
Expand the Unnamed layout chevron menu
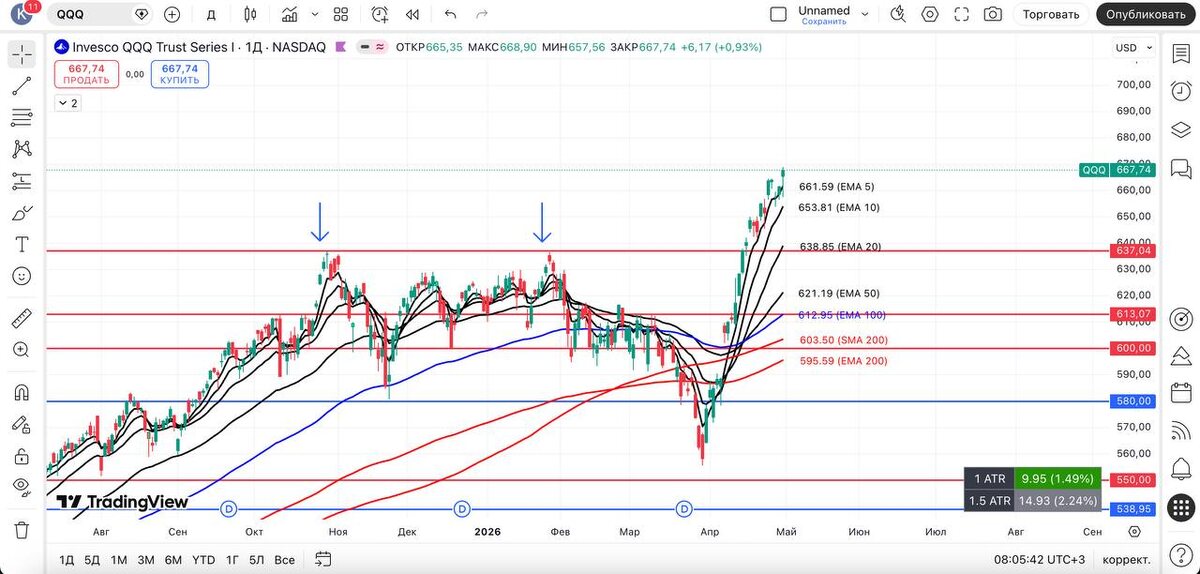tap(866, 14)
